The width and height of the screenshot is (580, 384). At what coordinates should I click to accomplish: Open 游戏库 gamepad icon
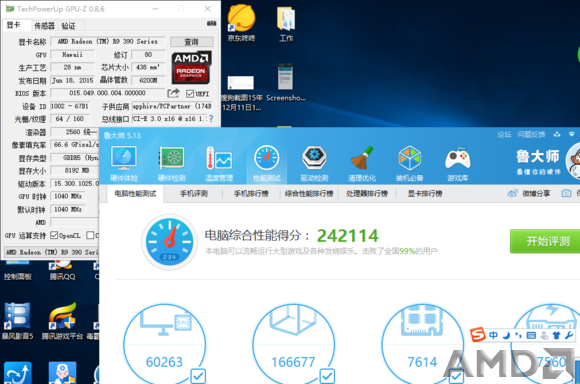click(x=458, y=163)
